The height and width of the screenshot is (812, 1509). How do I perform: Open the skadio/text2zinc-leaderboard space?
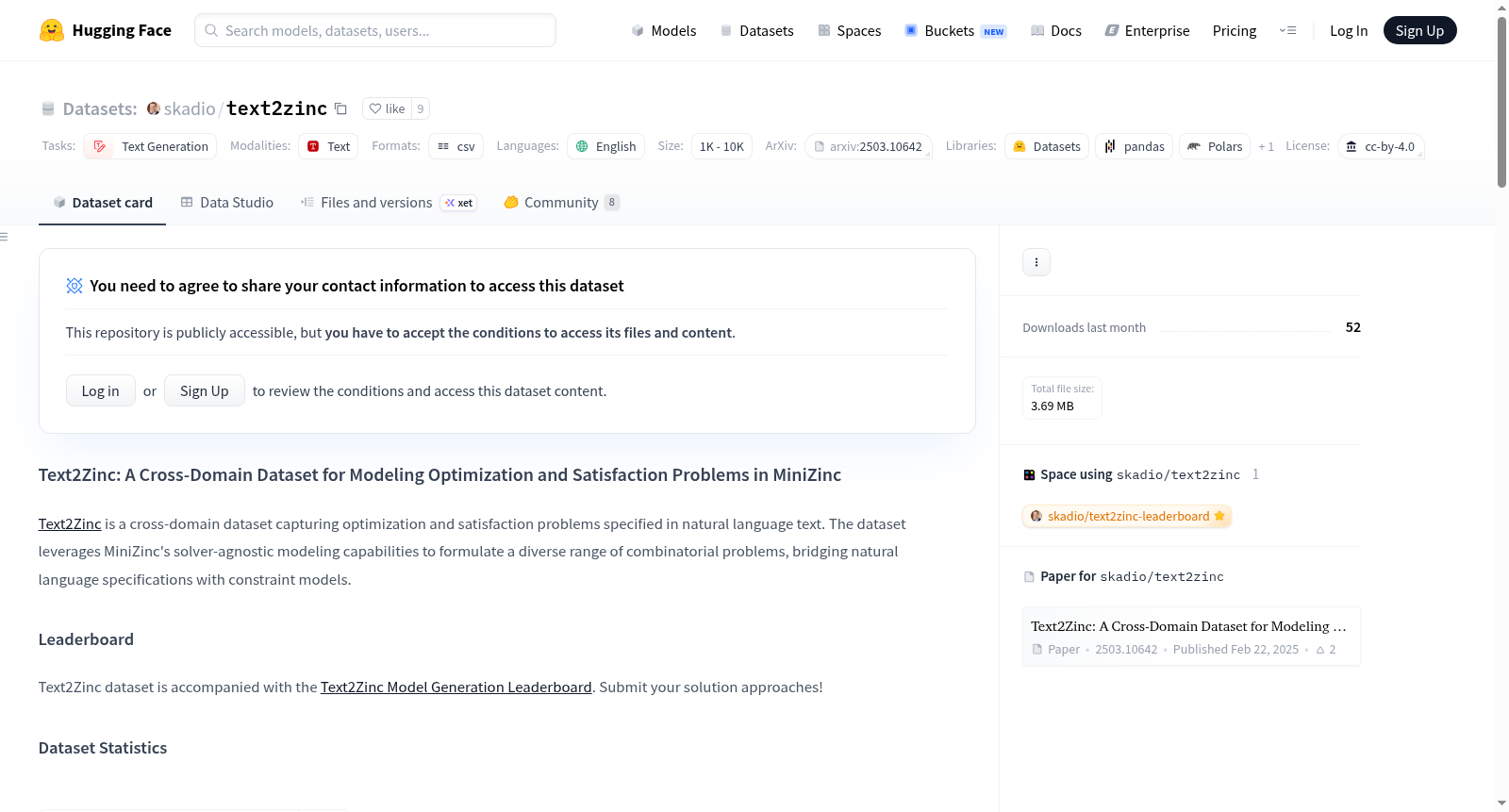(1127, 516)
